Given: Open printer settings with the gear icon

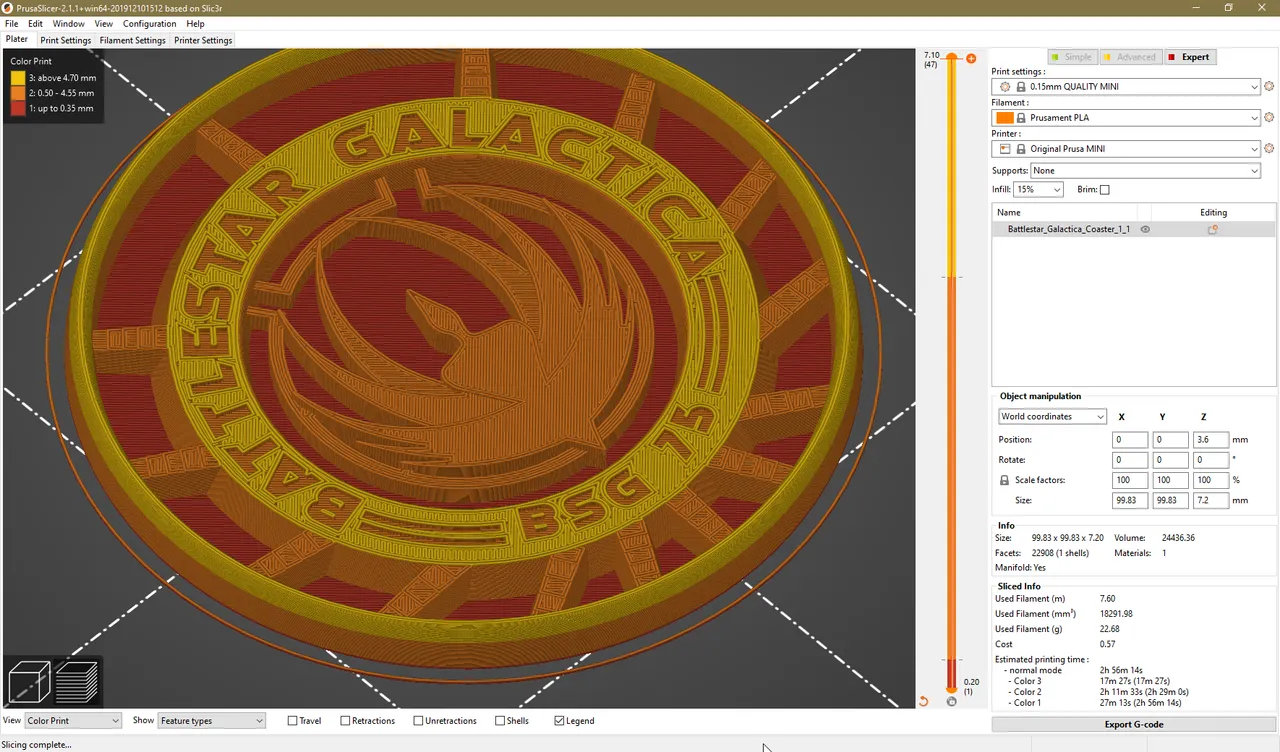Looking at the screenshot, I should tap(1269, 149).
